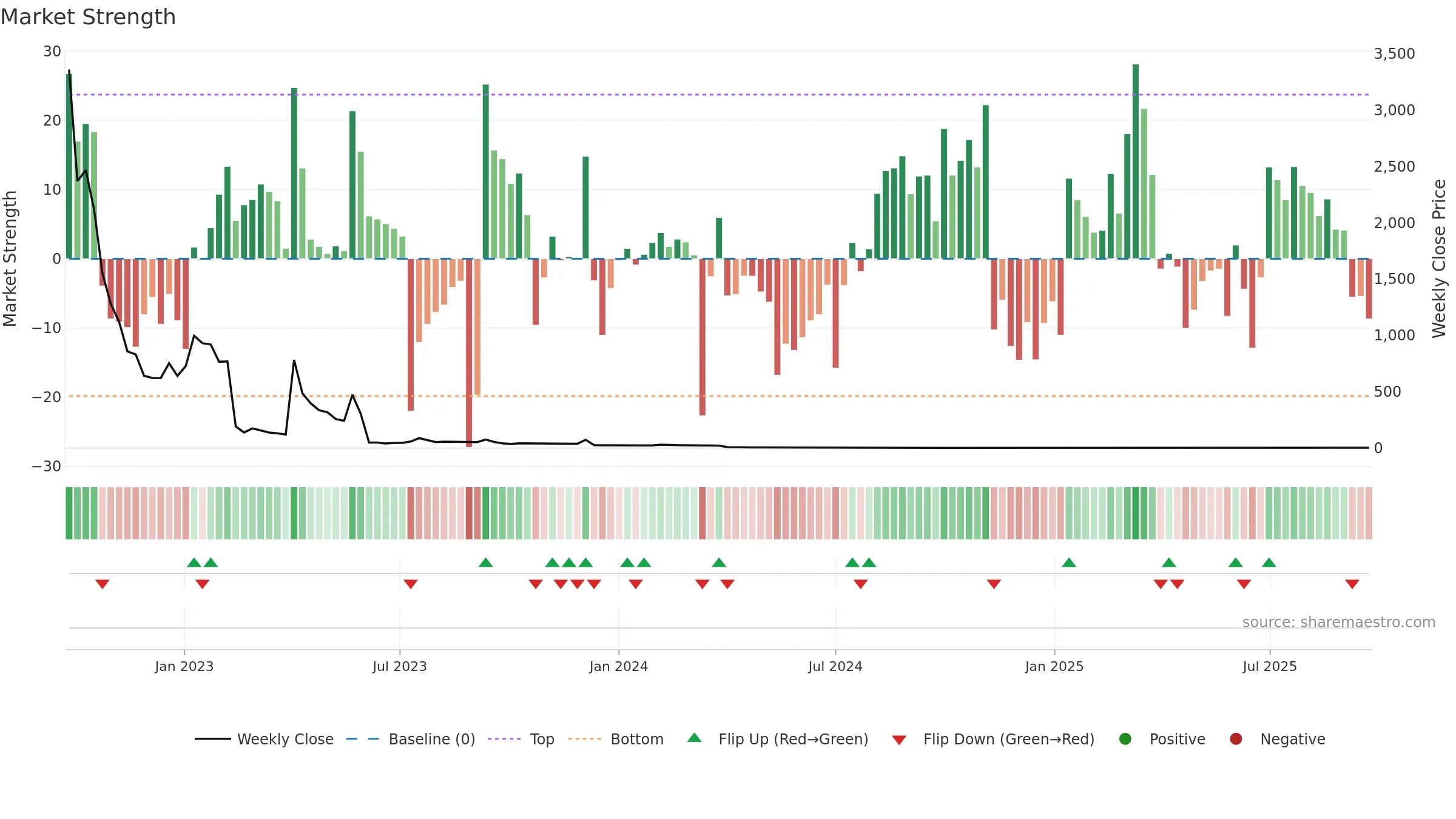The width and height of the screenshot is (1456, 819).
Task: Click the green Flip Up triangle legend icon
Action: 694,738
